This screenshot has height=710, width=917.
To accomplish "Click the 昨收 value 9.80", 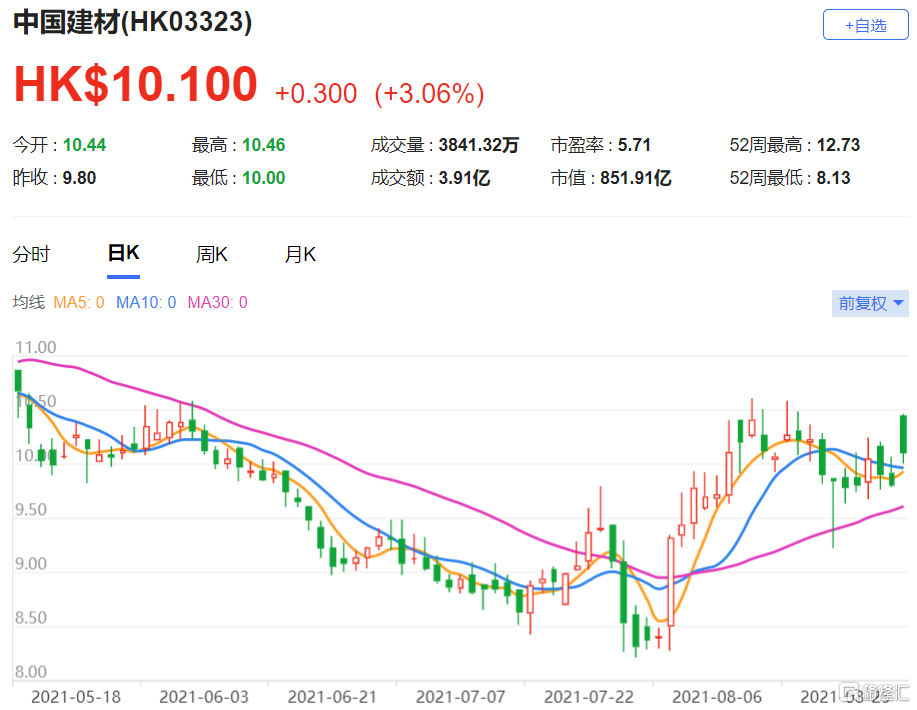I will pos(80,178).
